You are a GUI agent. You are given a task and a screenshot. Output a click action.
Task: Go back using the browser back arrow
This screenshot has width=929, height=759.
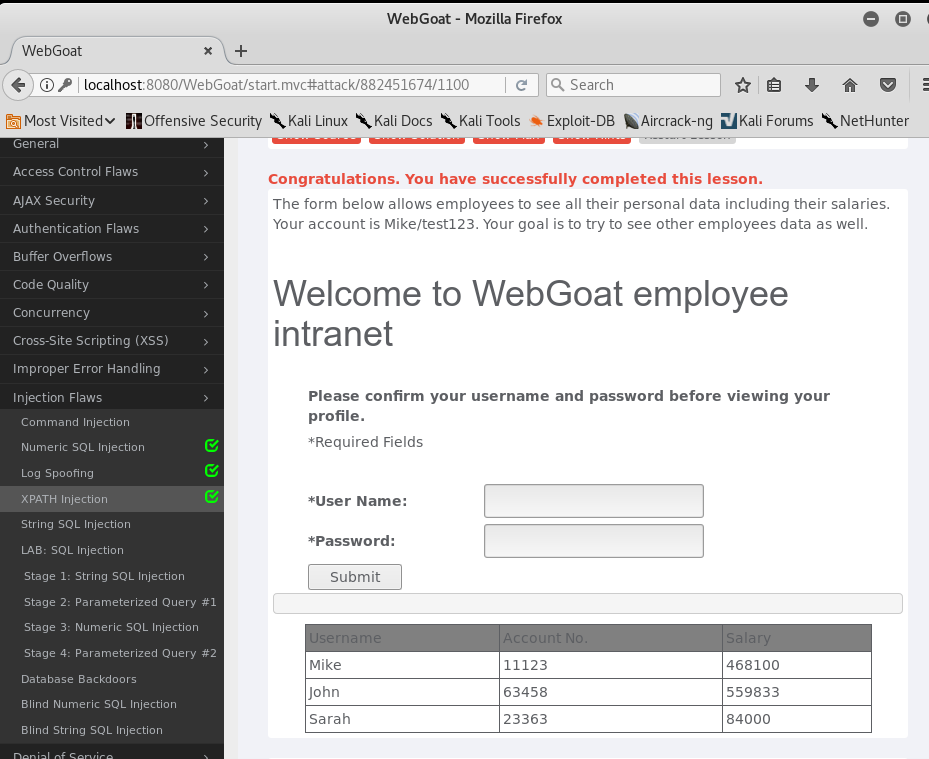click(x=18, y=85)
